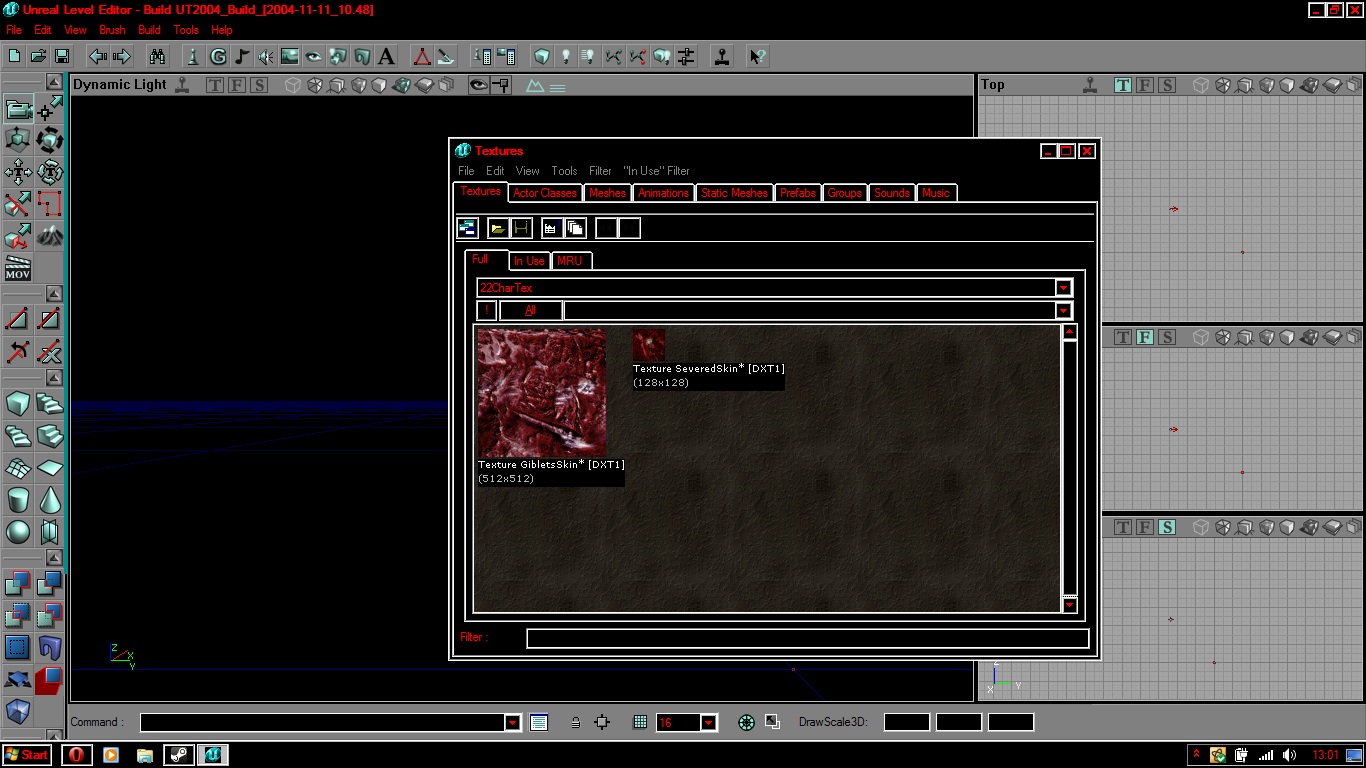
Task: Toggle the lock icon on bottom bar
Action: [x=575, y=722]
